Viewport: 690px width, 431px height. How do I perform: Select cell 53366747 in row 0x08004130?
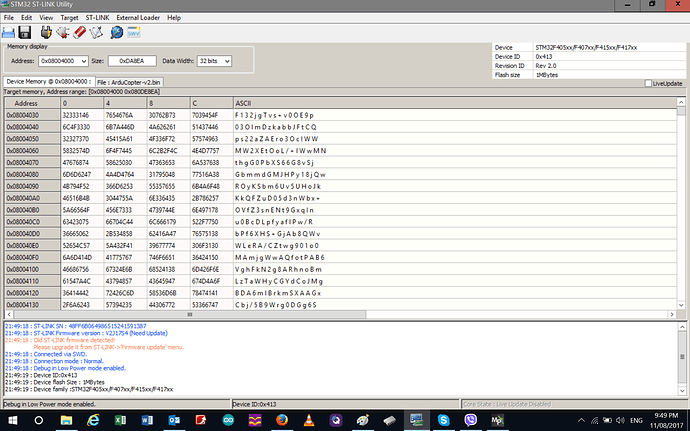click(212, 305)
